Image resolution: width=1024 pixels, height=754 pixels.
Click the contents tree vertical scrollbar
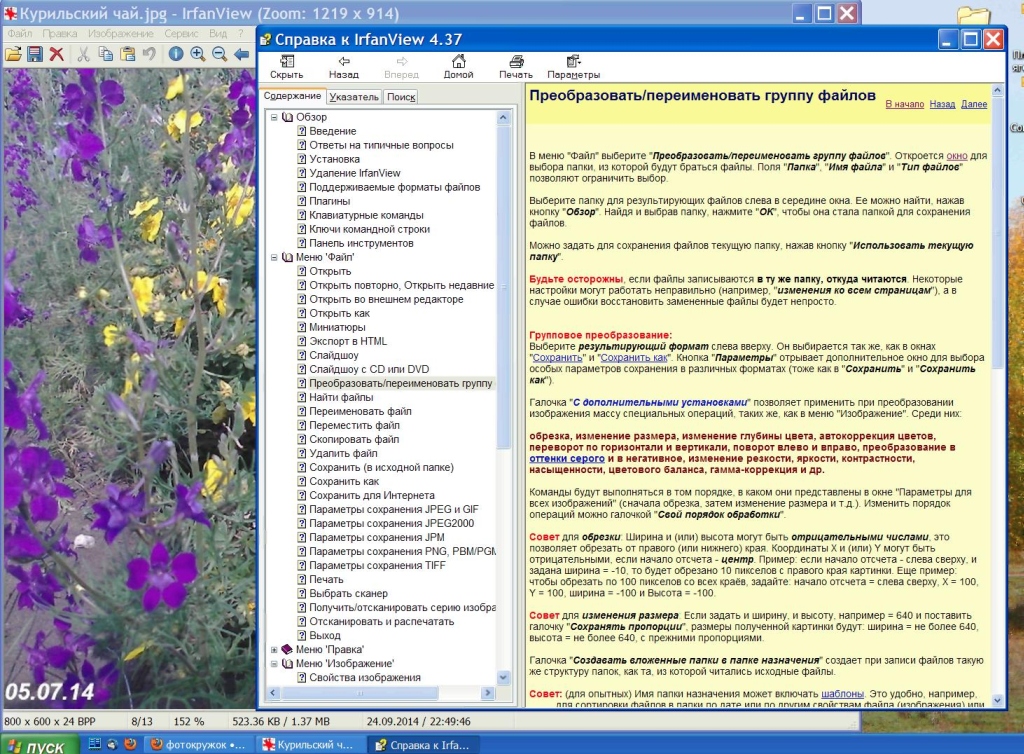pyautogui.click(x=503, y=397)
